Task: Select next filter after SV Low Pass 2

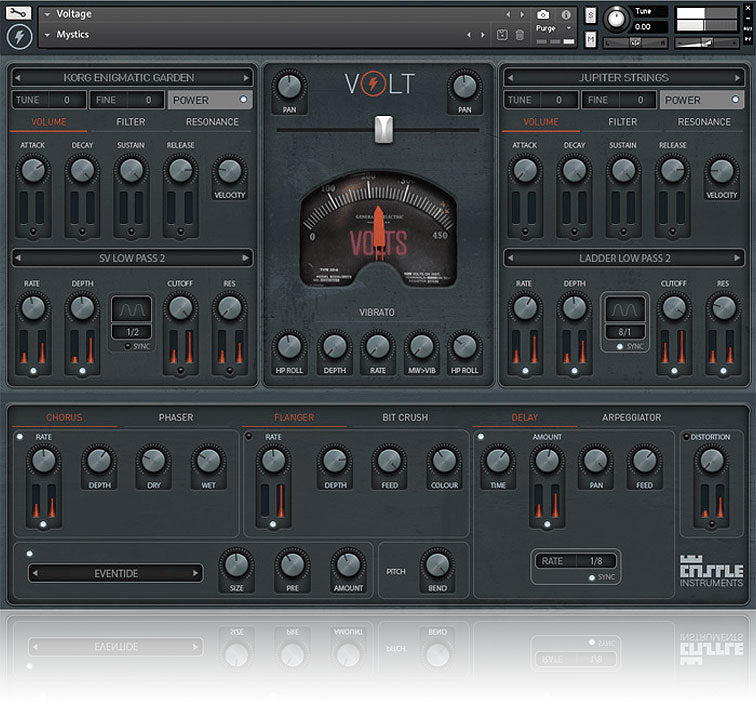Action: (246, 258)
